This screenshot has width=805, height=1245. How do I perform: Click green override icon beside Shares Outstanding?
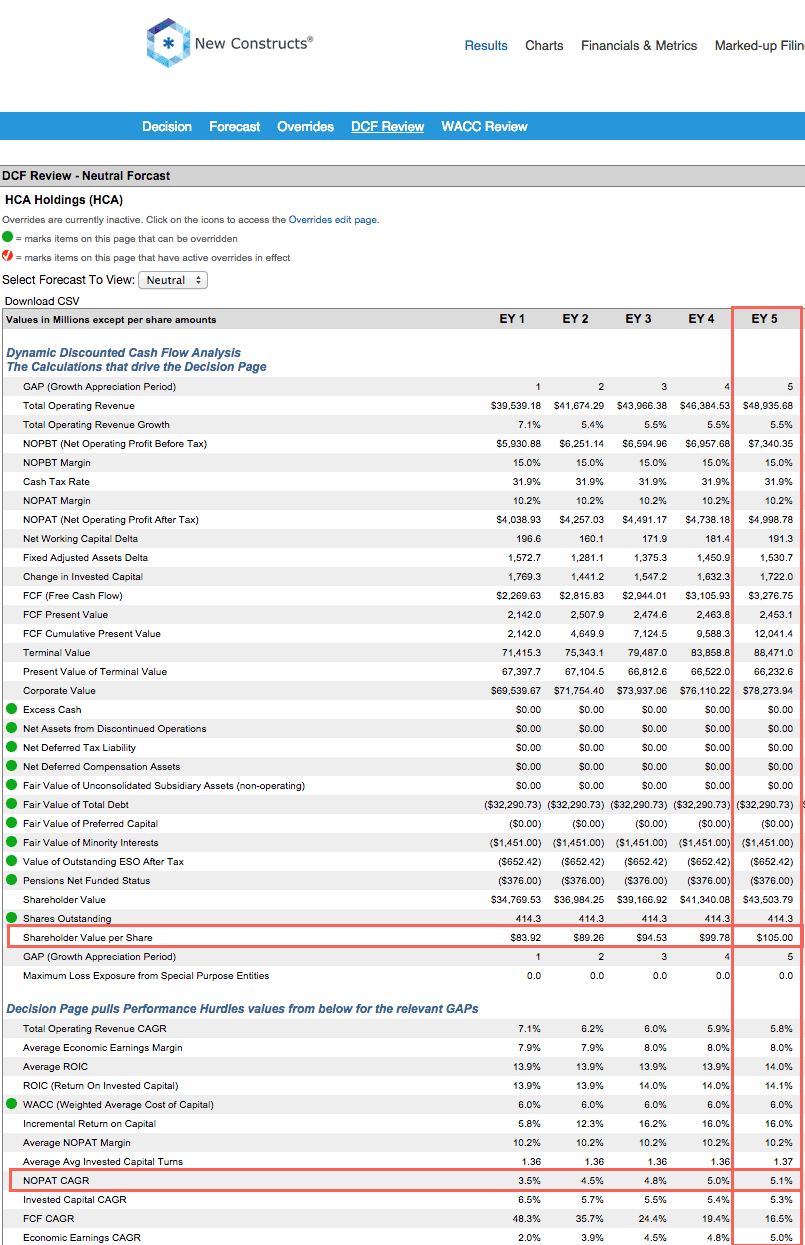tap(12, 918)
